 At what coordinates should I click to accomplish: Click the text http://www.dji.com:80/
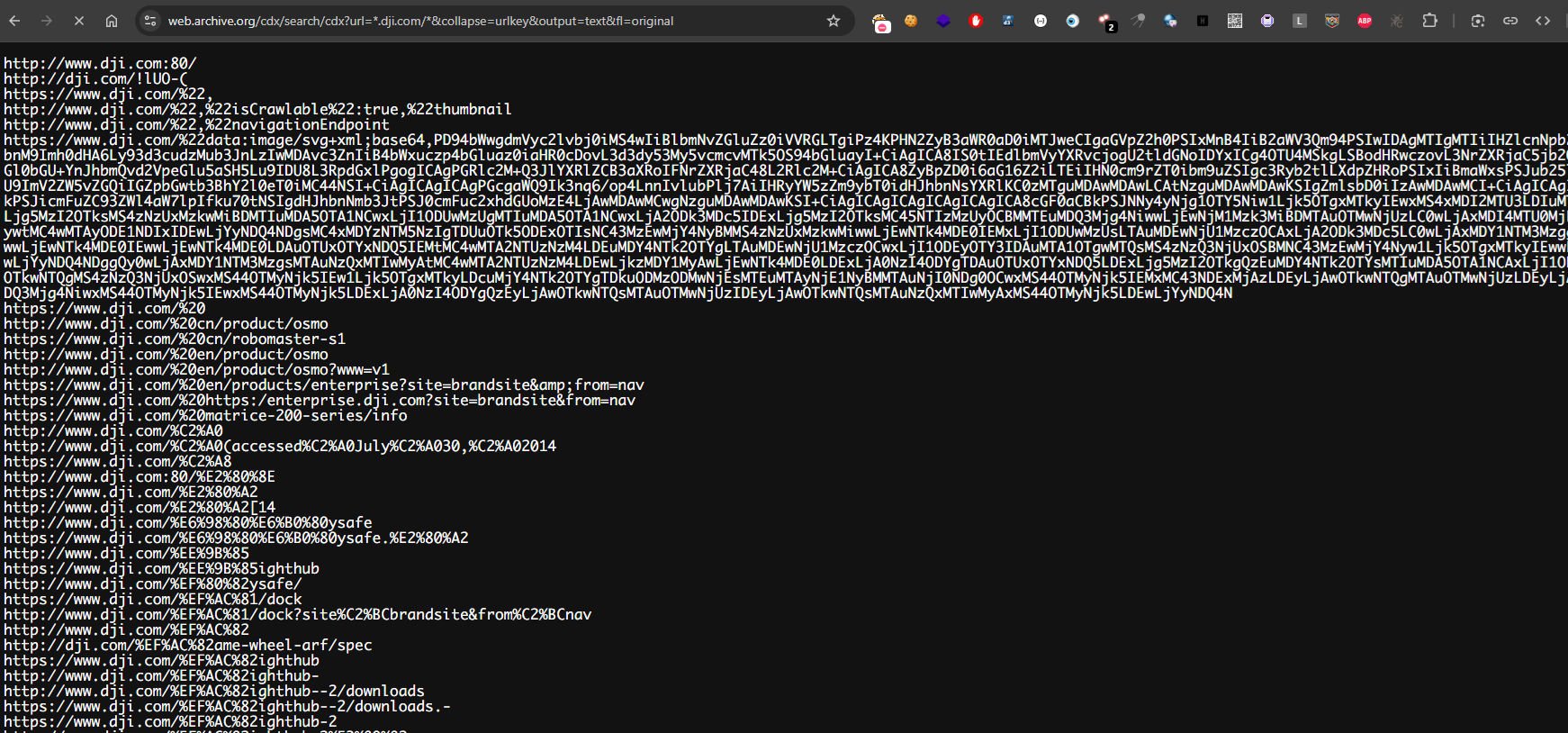coord(100,63)
